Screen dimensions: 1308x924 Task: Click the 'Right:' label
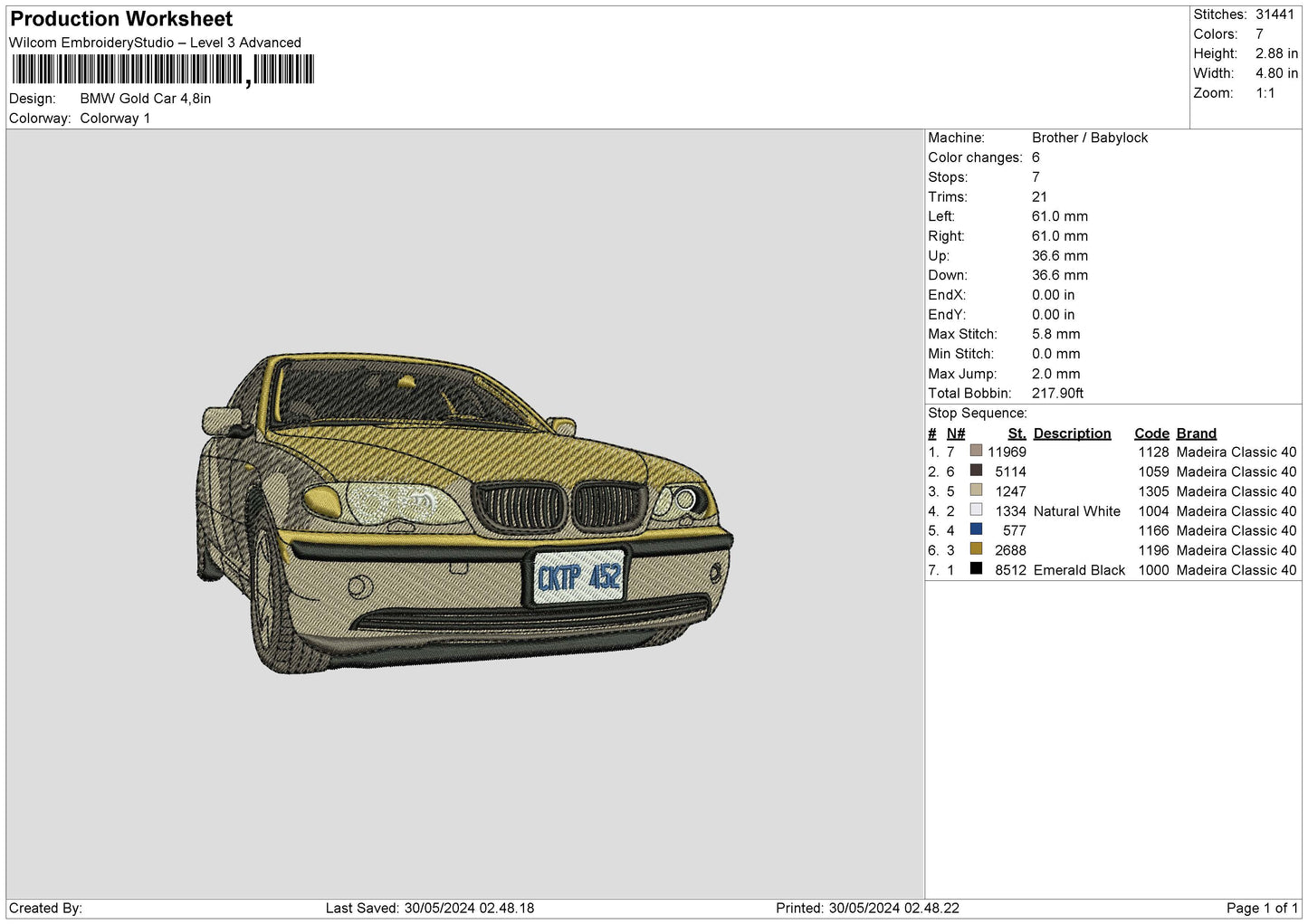pos(946,236)
